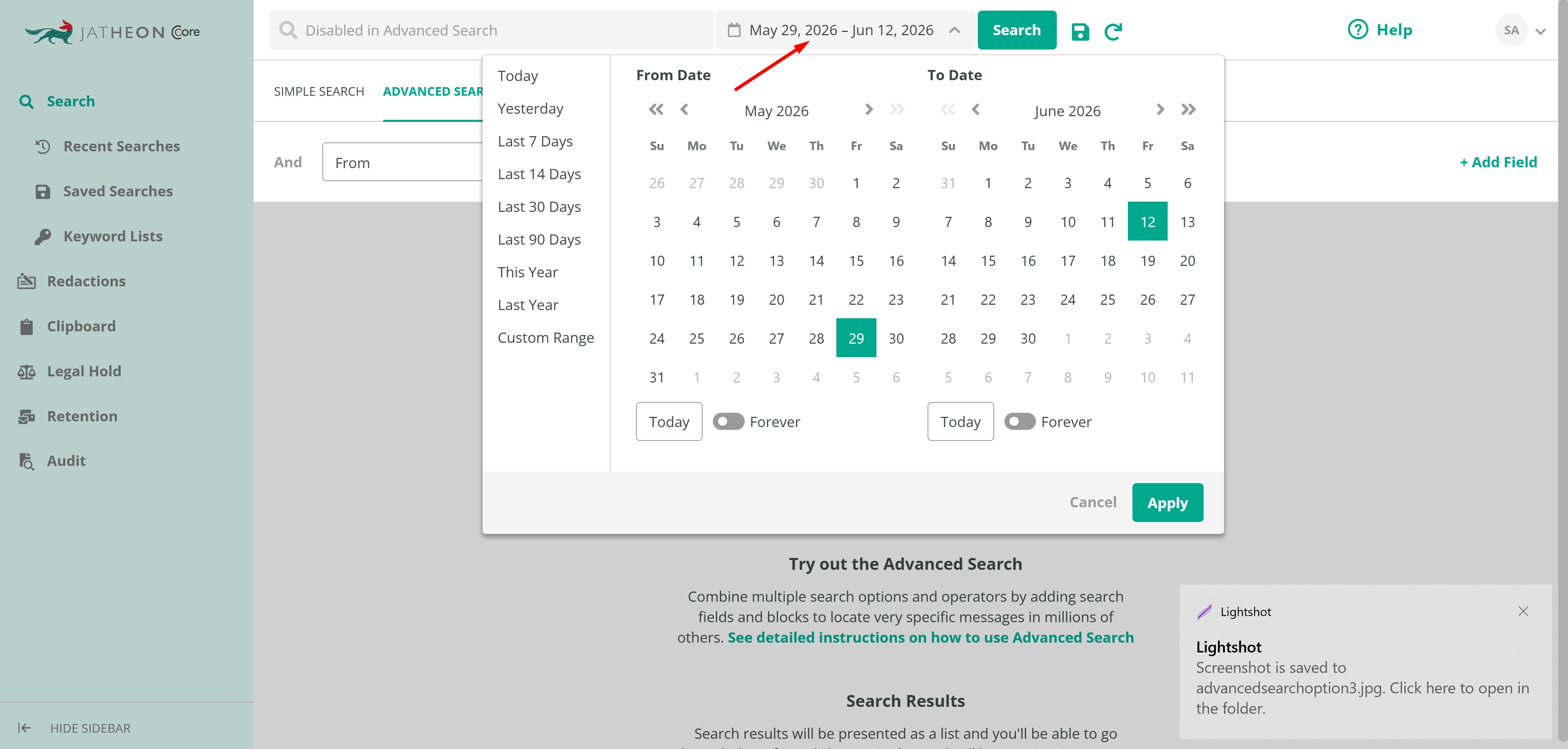Expand the user account menu arrow
The height and width of the screenshot is (749, 1568).
pyautogui.click(x=1541, y=31)
